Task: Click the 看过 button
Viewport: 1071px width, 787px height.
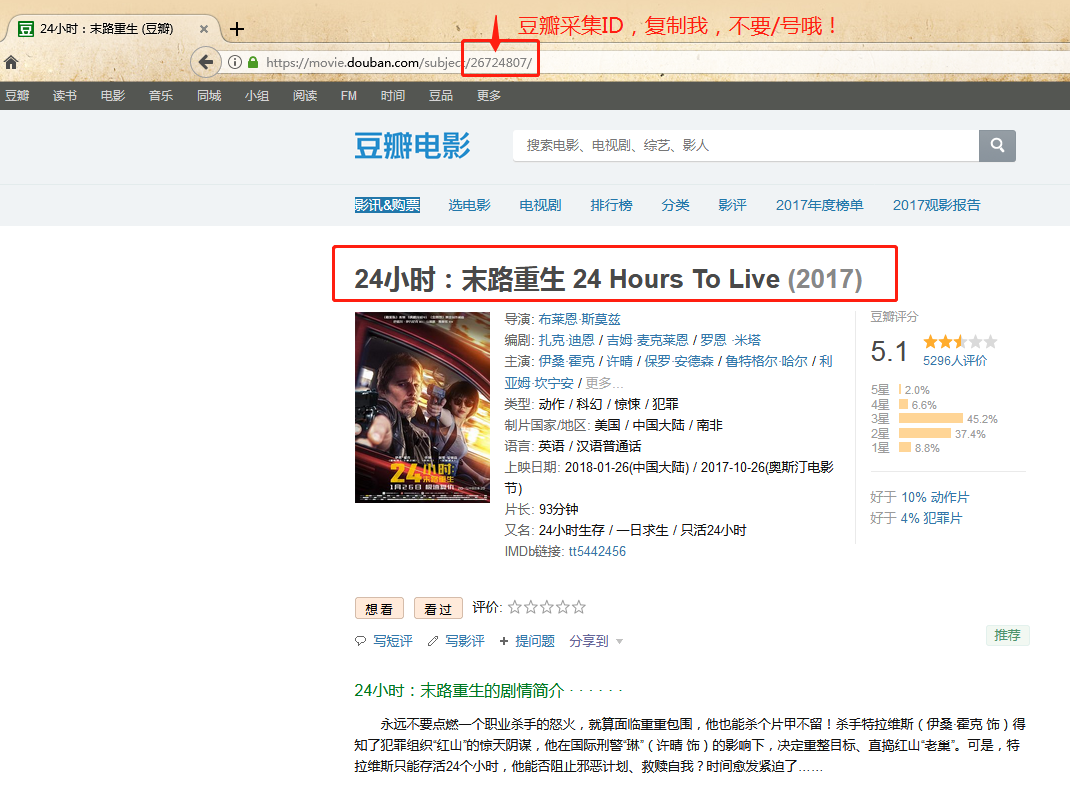Action: coord(438,608)
